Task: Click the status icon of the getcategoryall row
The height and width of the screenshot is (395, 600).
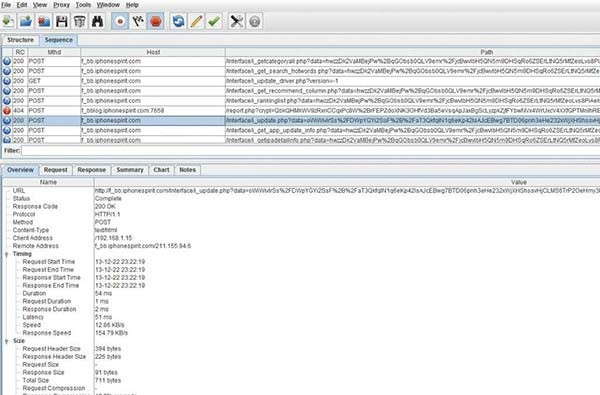Action: coord(7,61)
